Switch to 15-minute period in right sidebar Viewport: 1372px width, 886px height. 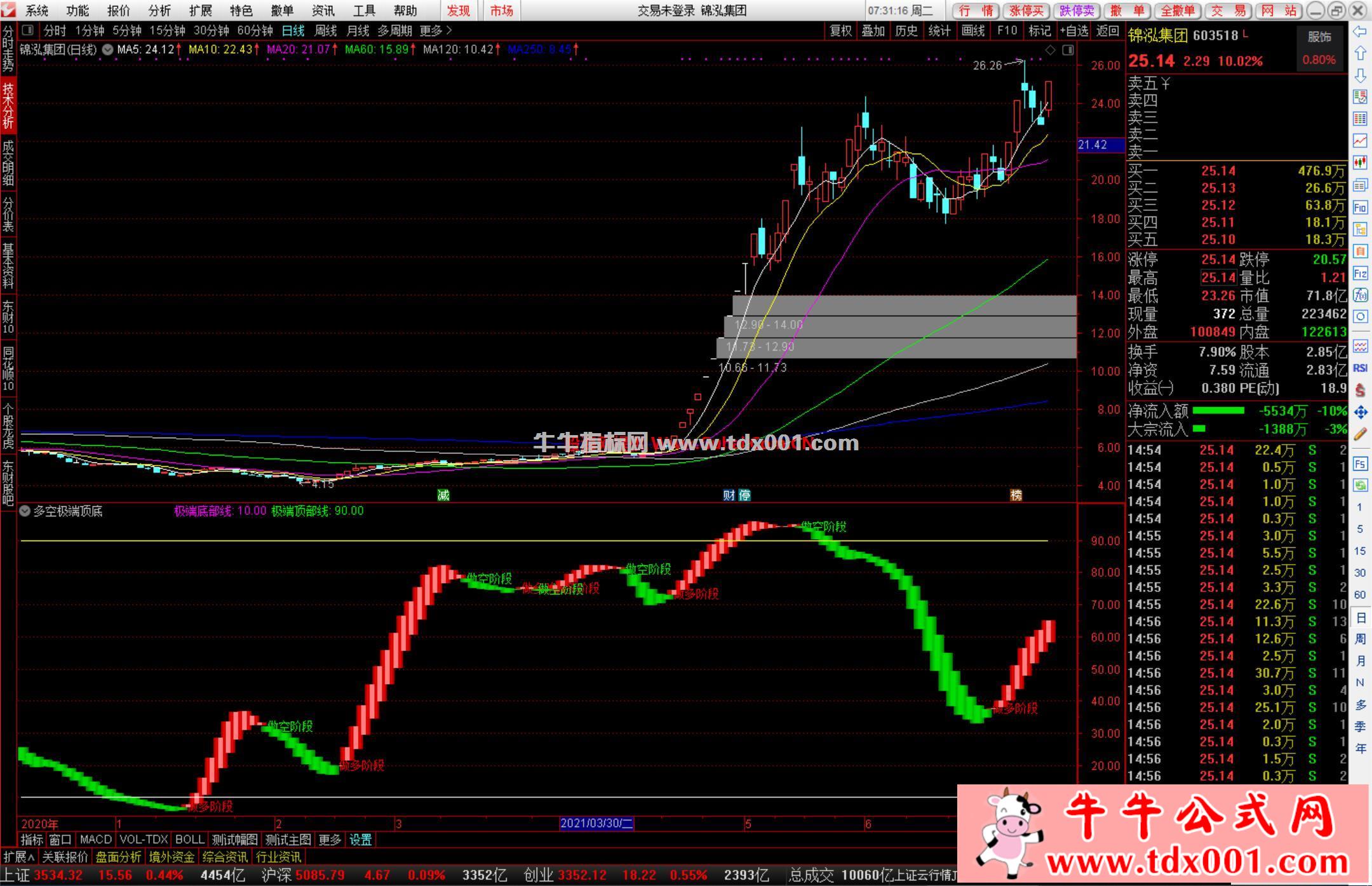1360,551
